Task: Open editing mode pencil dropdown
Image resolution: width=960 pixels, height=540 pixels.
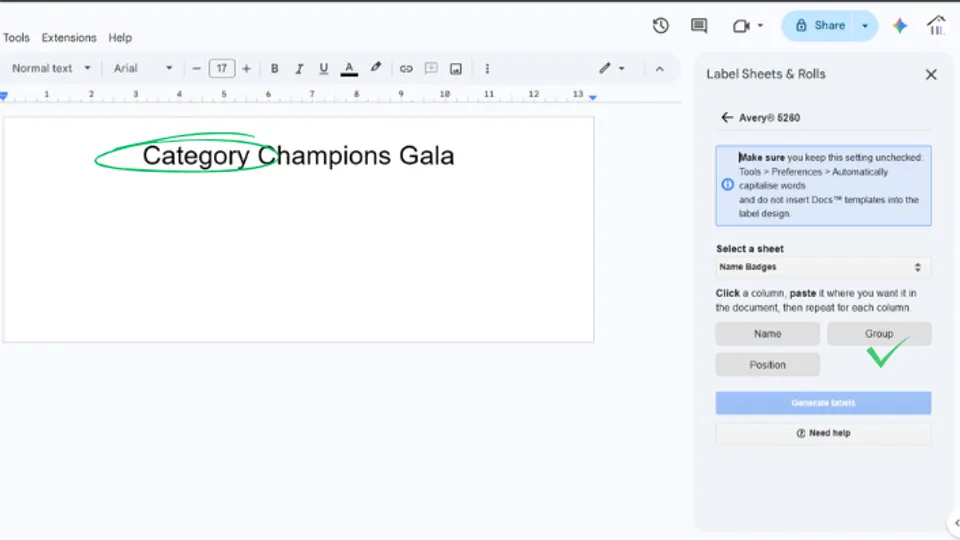Action: pyautogui.click(x=612, y=69)
